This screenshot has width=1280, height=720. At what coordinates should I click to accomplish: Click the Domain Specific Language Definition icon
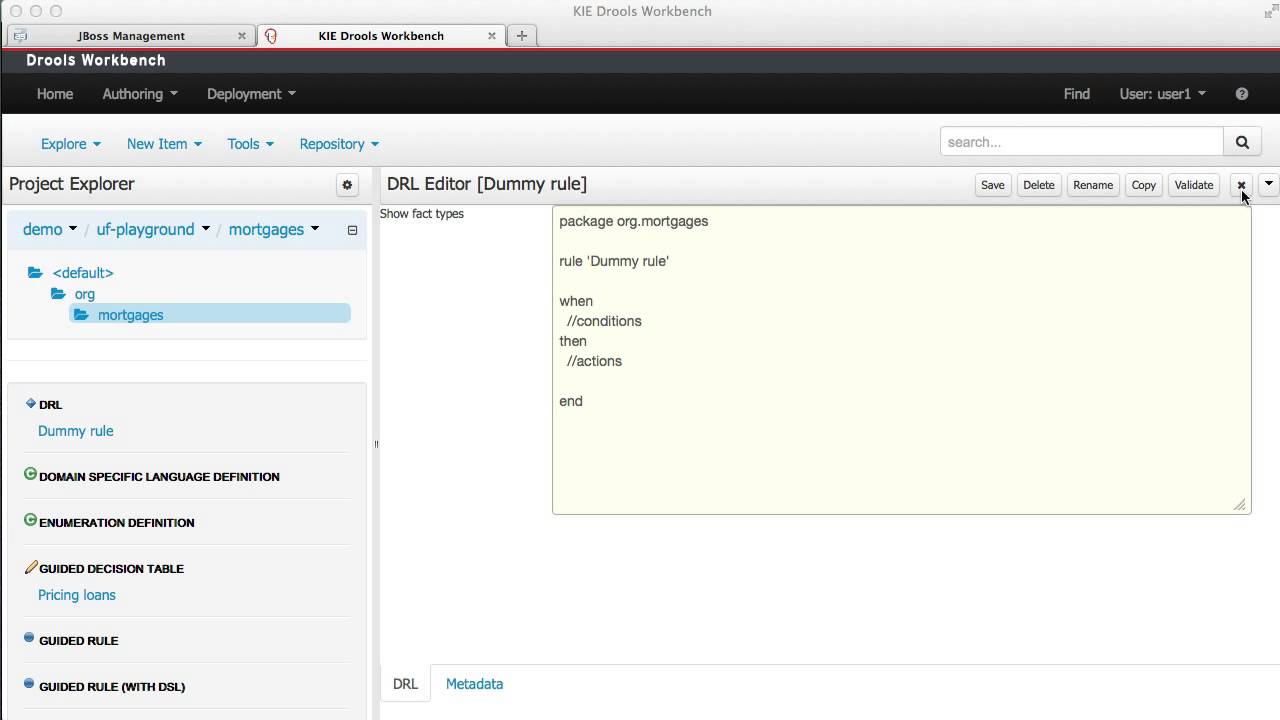[30, 475]
